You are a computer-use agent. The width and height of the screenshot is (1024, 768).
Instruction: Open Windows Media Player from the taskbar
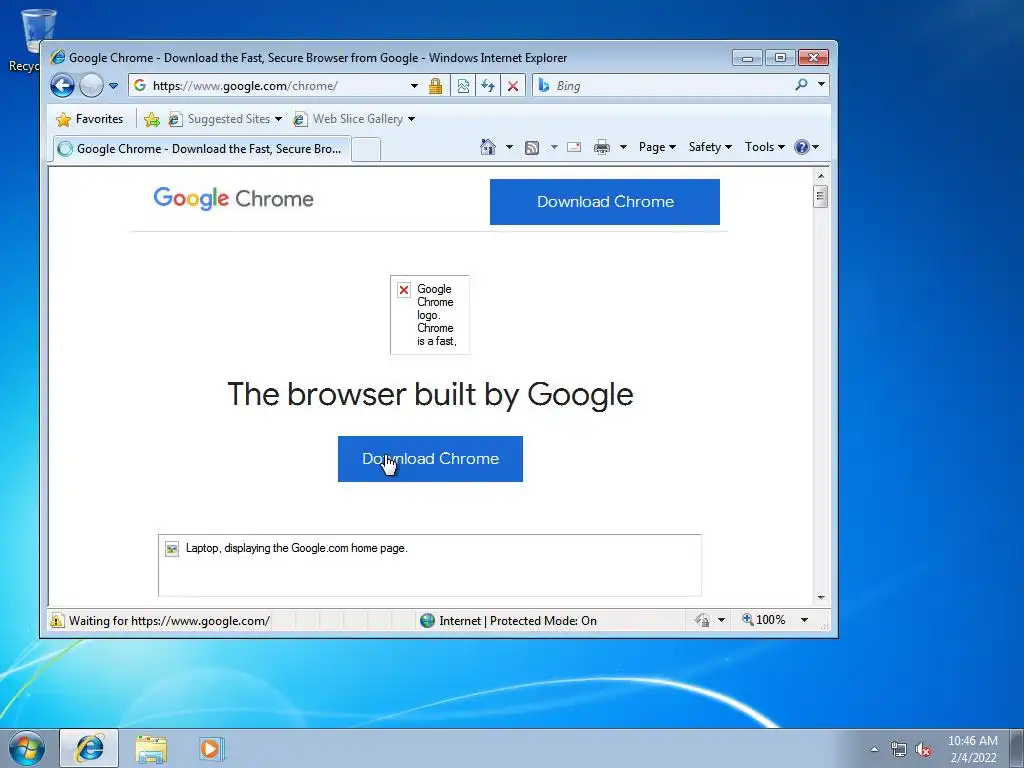pos(212,749)
